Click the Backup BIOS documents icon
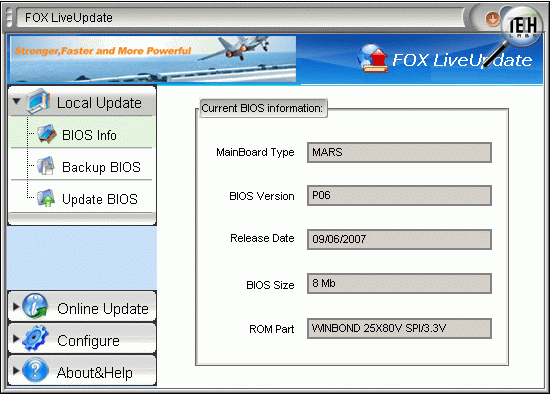 point(46,166)
